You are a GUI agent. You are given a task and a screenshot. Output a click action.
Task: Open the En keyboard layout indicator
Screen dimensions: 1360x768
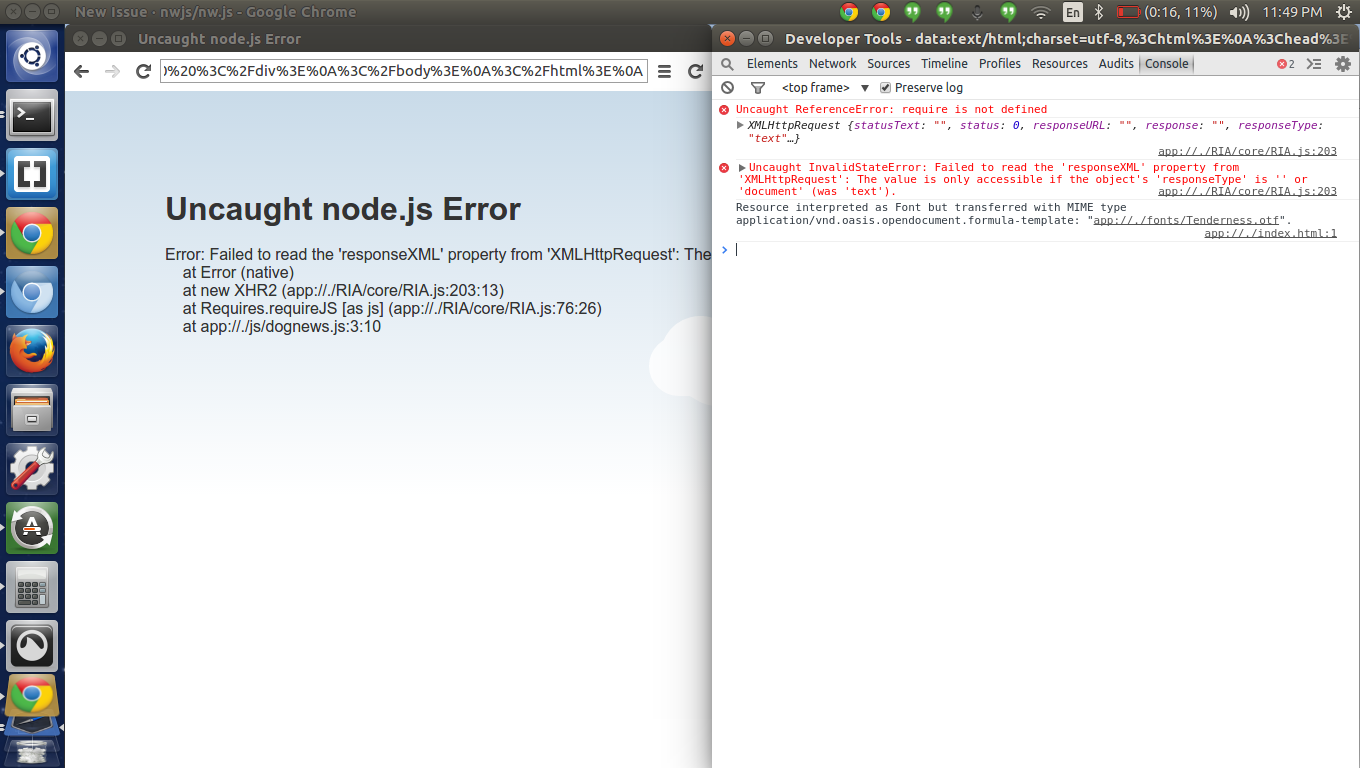point(1072,12)
